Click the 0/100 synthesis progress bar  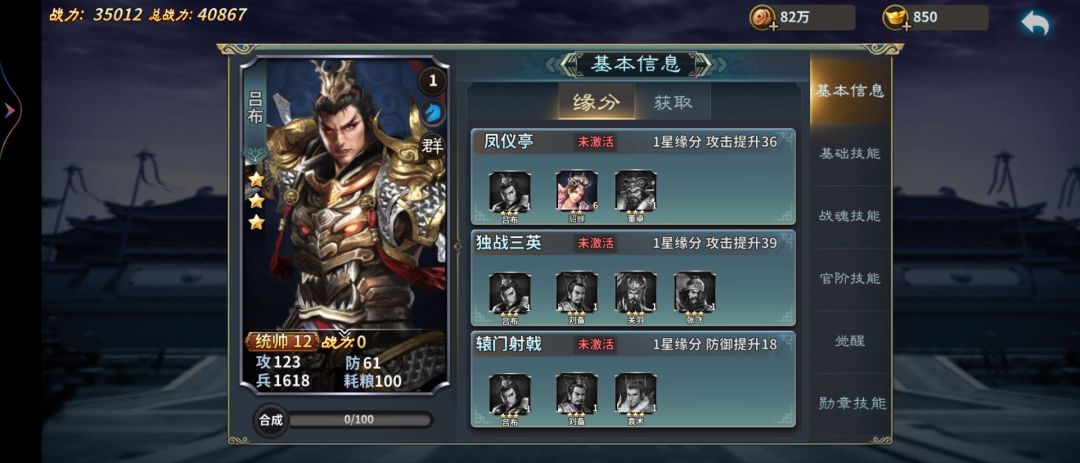pos(359,419)
